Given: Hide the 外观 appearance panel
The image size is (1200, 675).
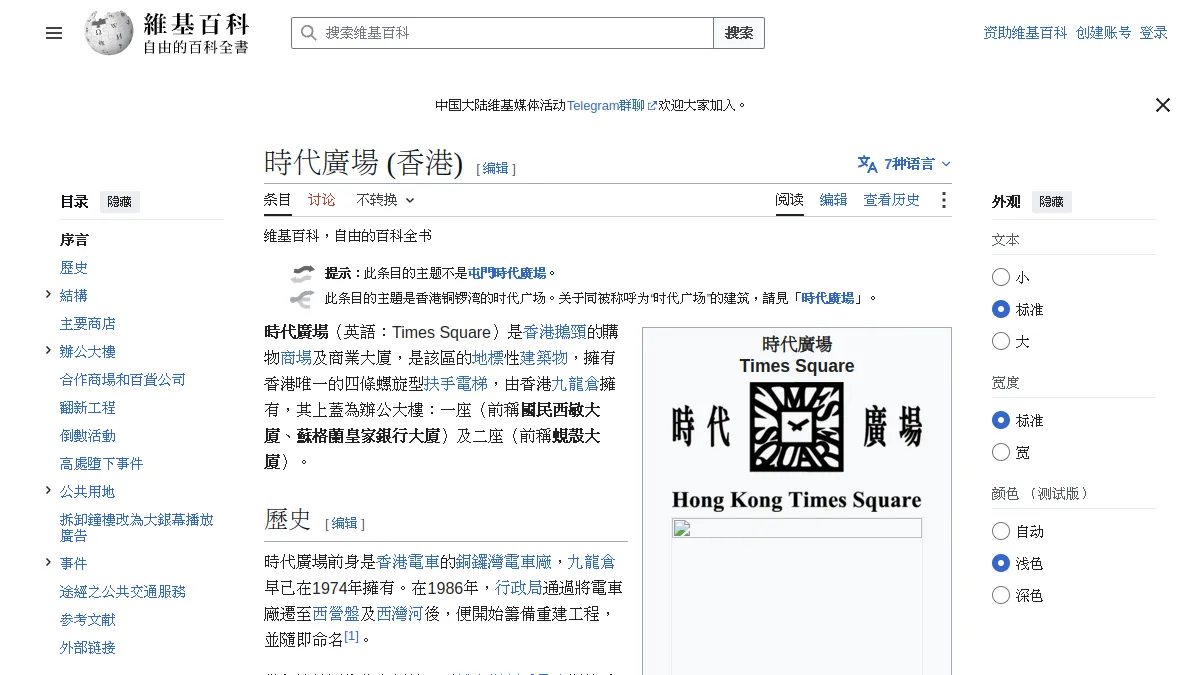Looking at the screenshot, I should tap(1052, 202).
